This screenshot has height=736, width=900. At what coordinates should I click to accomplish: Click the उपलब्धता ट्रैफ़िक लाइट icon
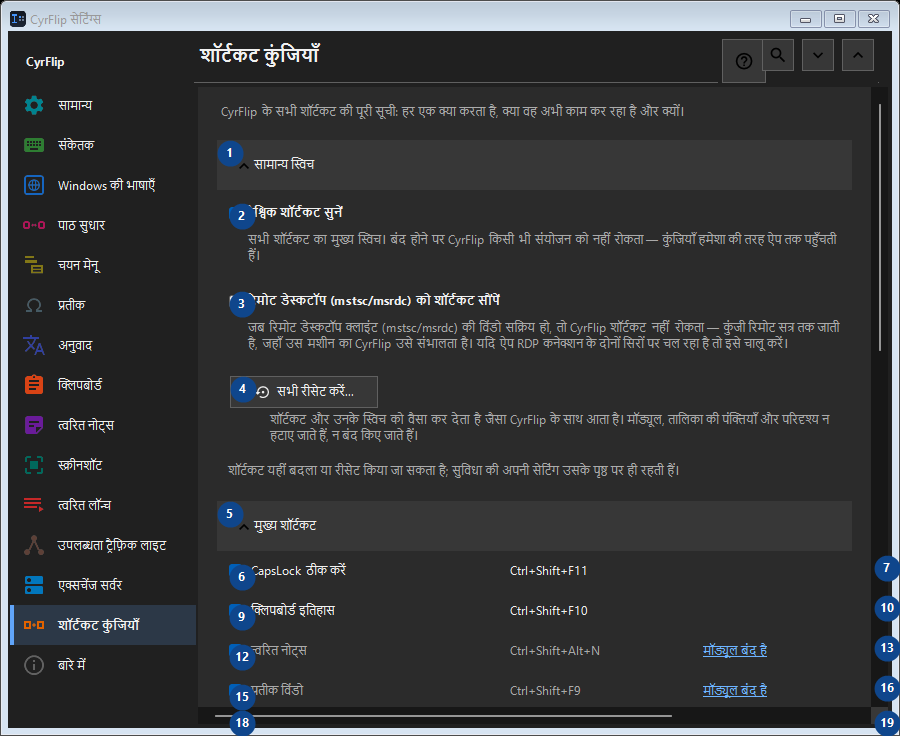pos(34,545)
